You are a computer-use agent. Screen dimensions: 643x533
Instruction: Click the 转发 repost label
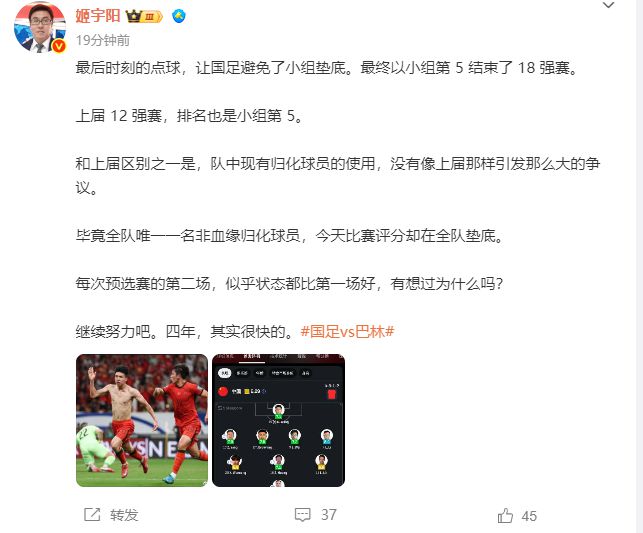coord(124,515)
